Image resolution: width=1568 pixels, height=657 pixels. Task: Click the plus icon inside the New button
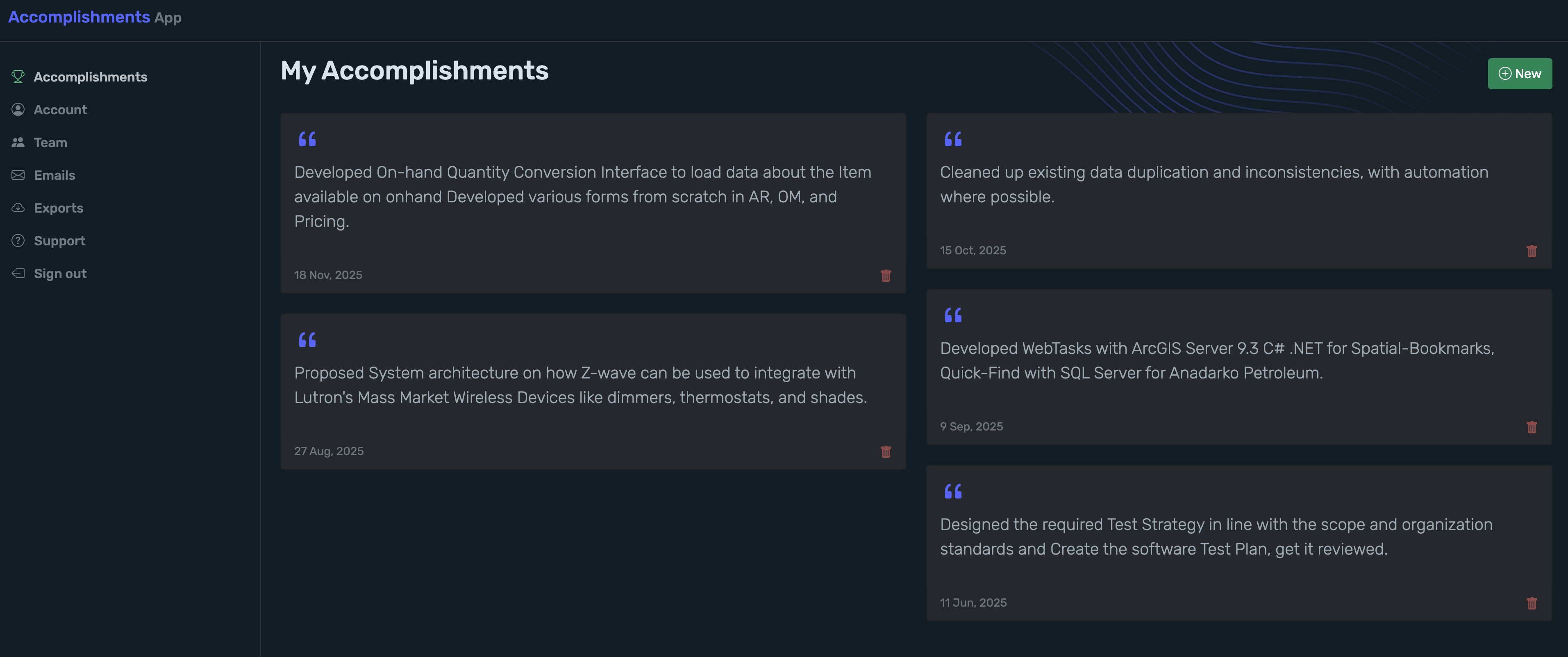[x=1505, y=73]
